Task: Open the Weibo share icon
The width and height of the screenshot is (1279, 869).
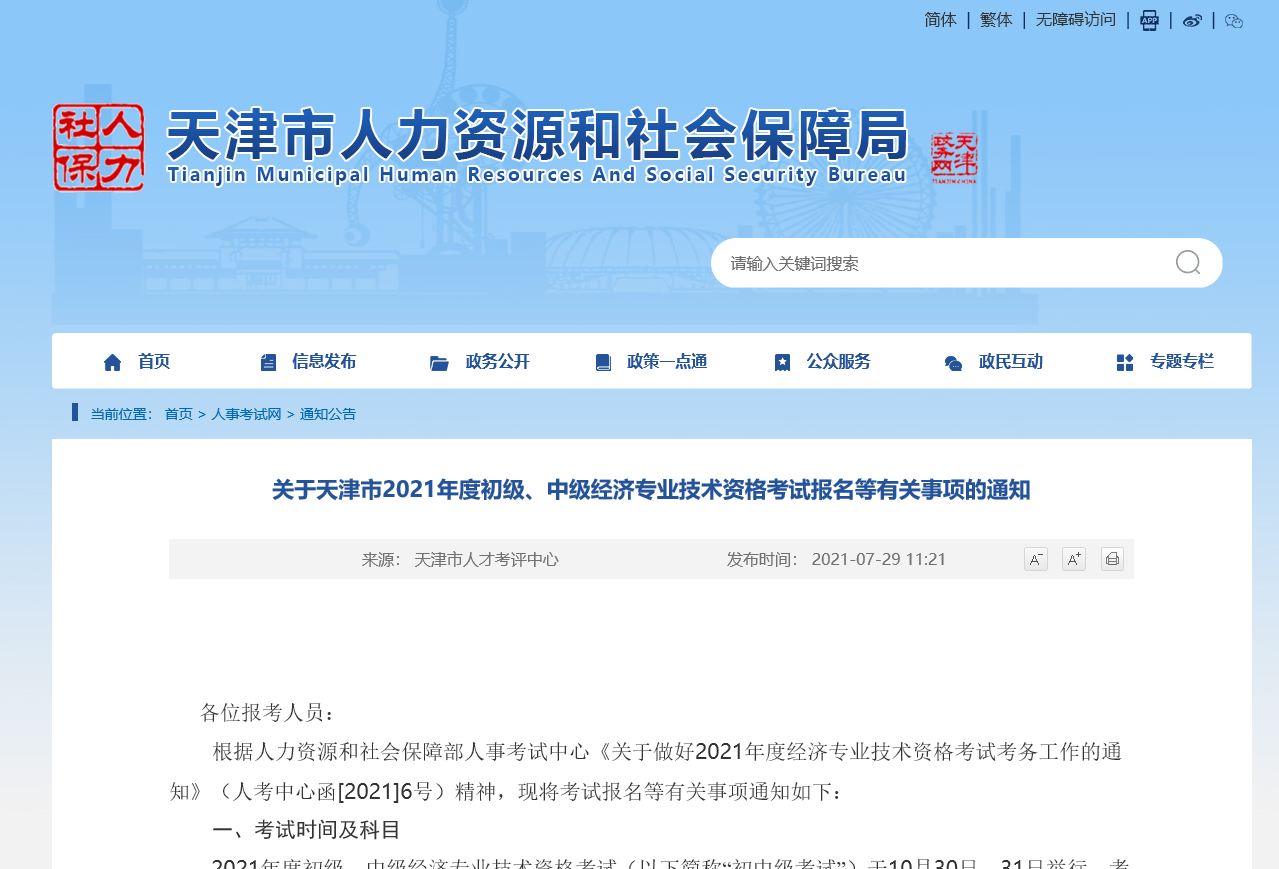Action: click(1190, 20)
